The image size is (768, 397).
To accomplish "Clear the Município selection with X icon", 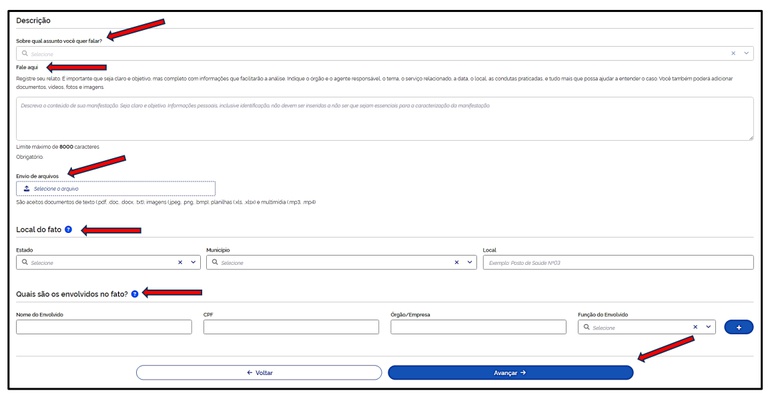I will [456, 262].
